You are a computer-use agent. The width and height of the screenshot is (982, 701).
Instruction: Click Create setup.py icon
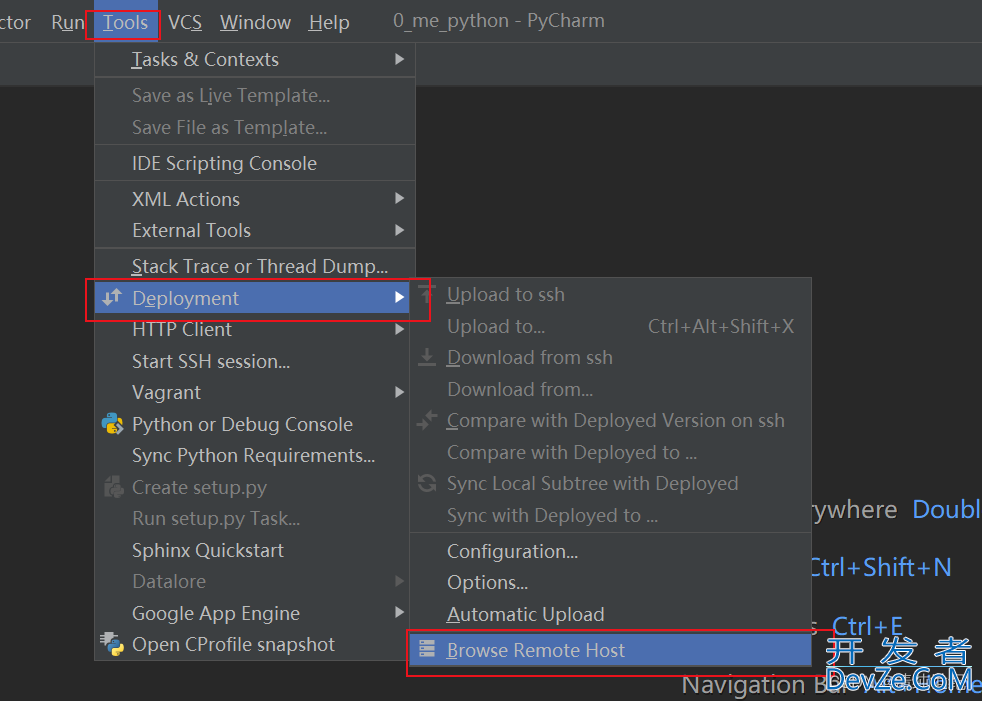click(113, 487)
